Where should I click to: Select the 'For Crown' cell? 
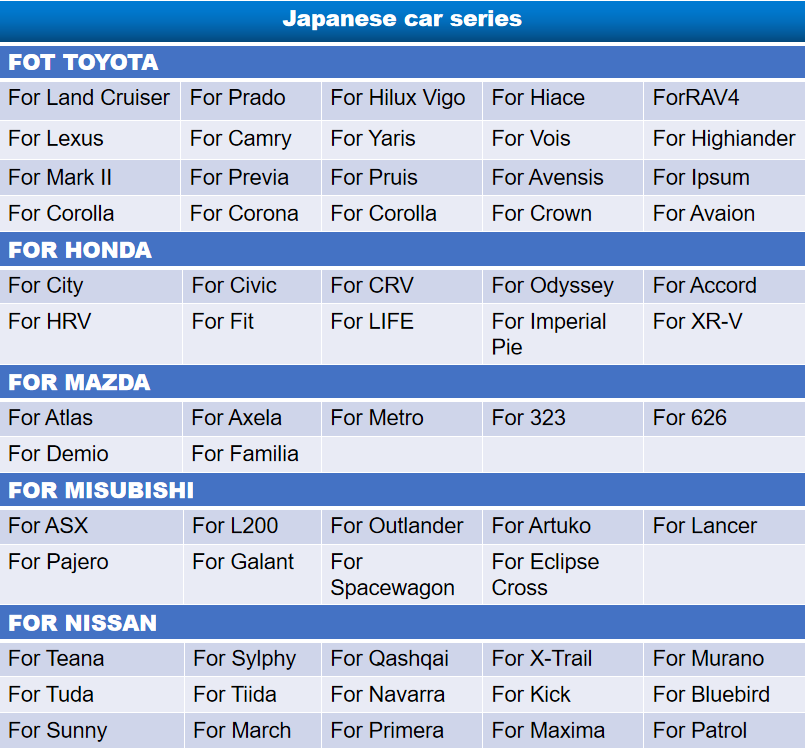coord(542,214)
